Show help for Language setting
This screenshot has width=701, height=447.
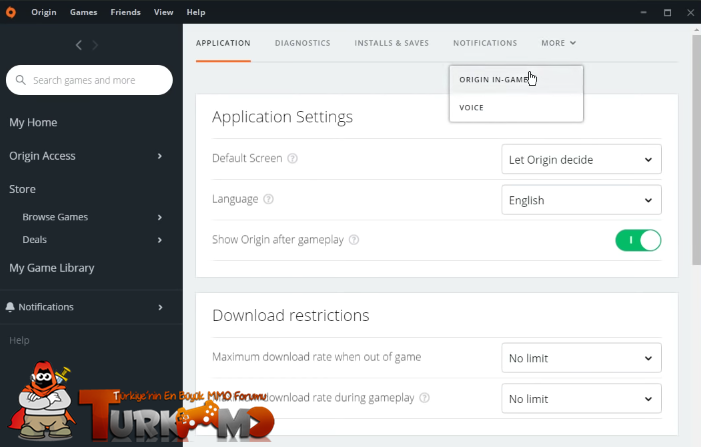[268, 199]
